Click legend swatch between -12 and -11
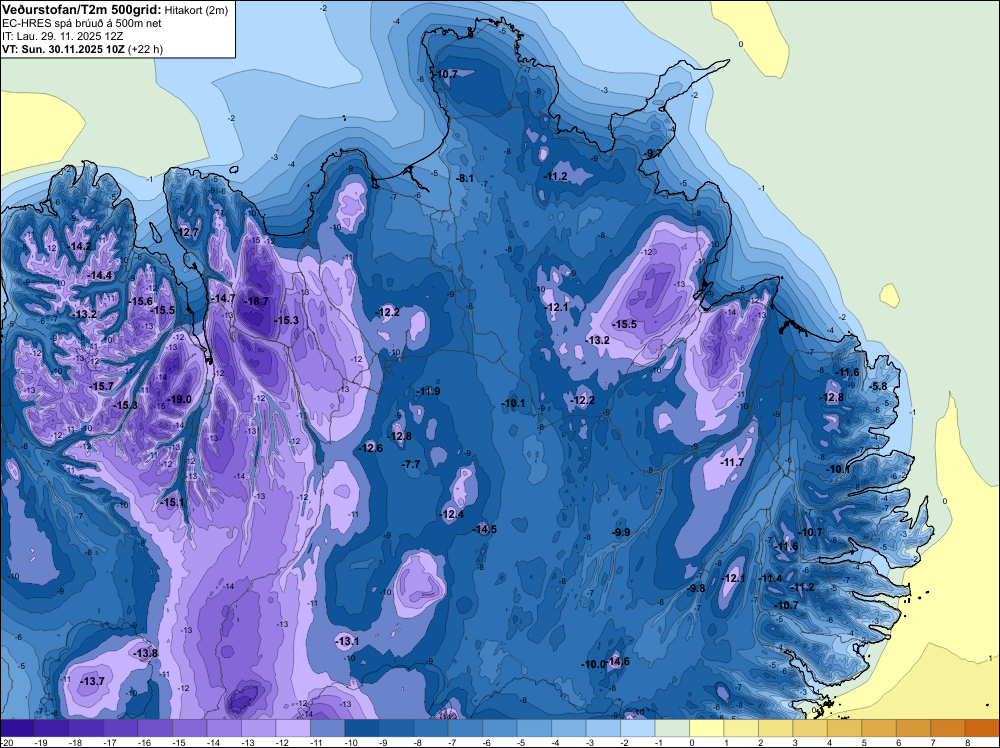Screen dimensions: 1000x748 click(293, 728)
